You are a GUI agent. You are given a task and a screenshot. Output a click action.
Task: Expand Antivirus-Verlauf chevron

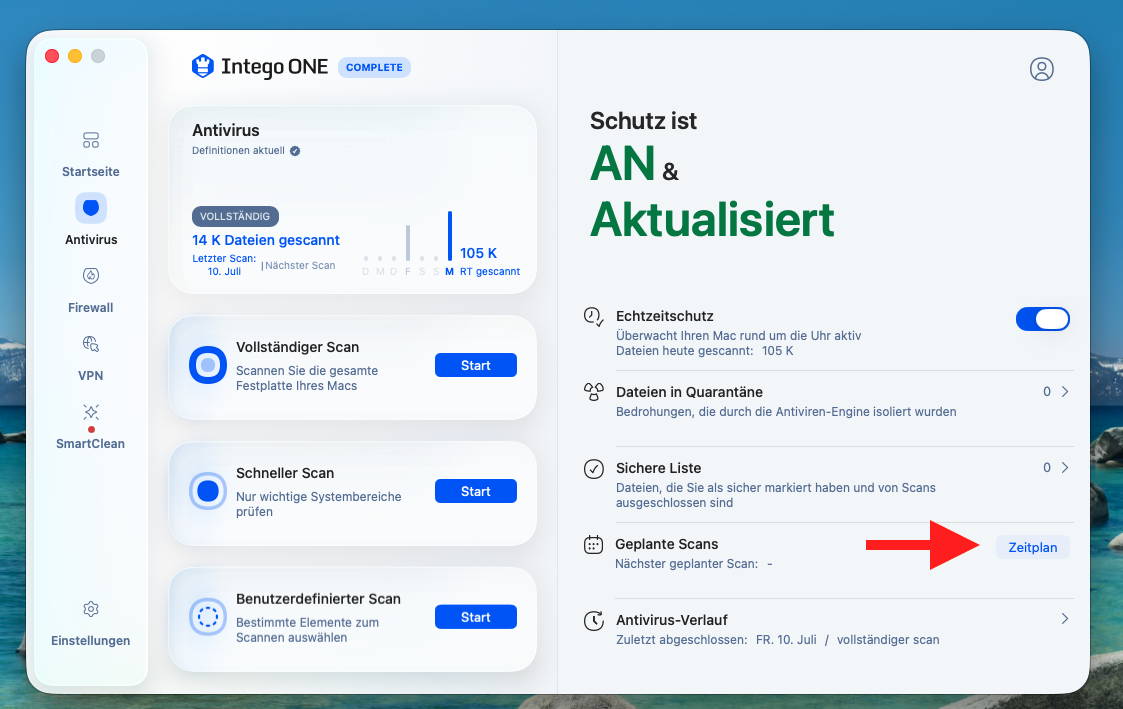[1065, 619]
